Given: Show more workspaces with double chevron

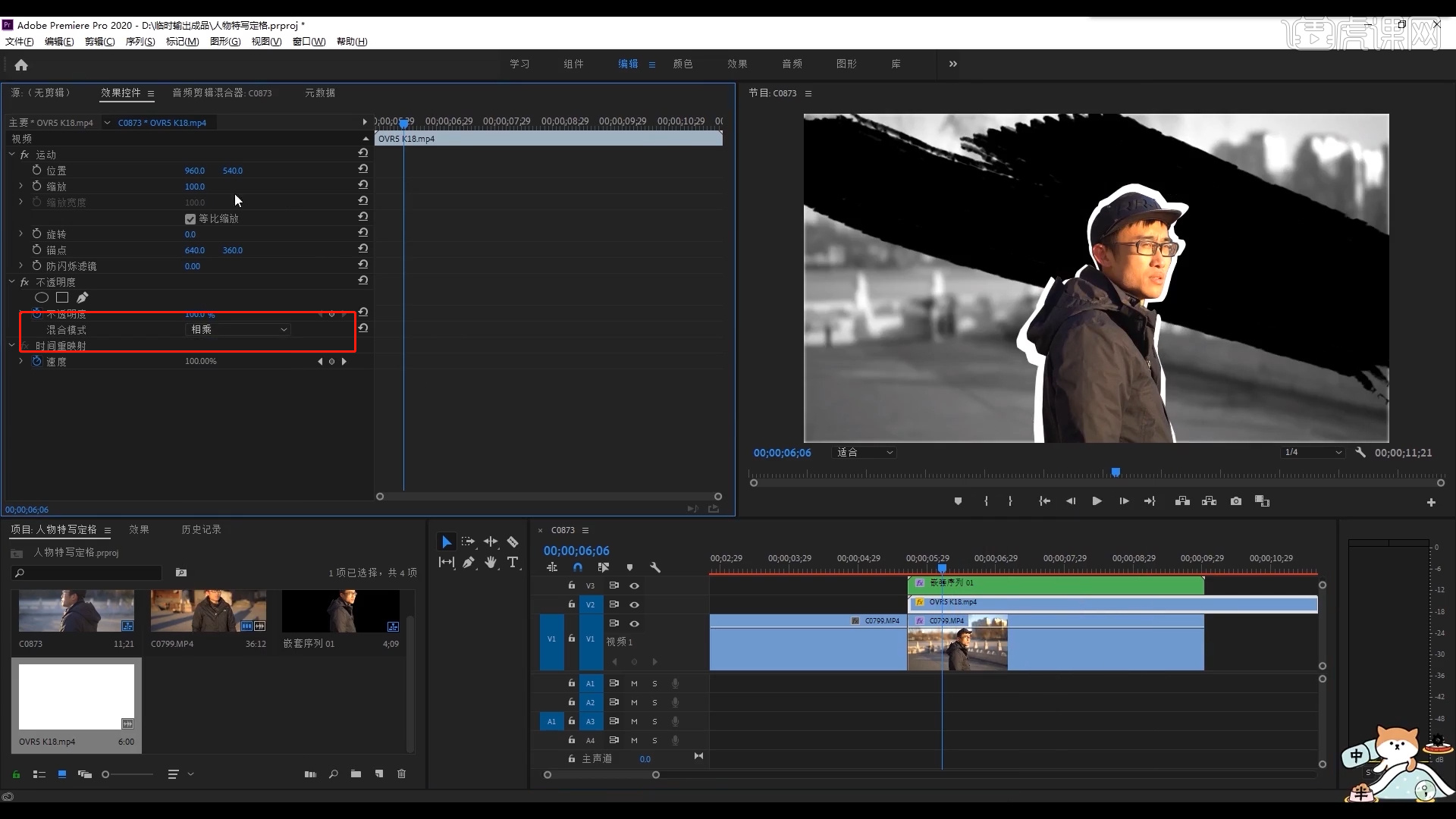Looking at the screenshot, I should click(x=953, y=64).
